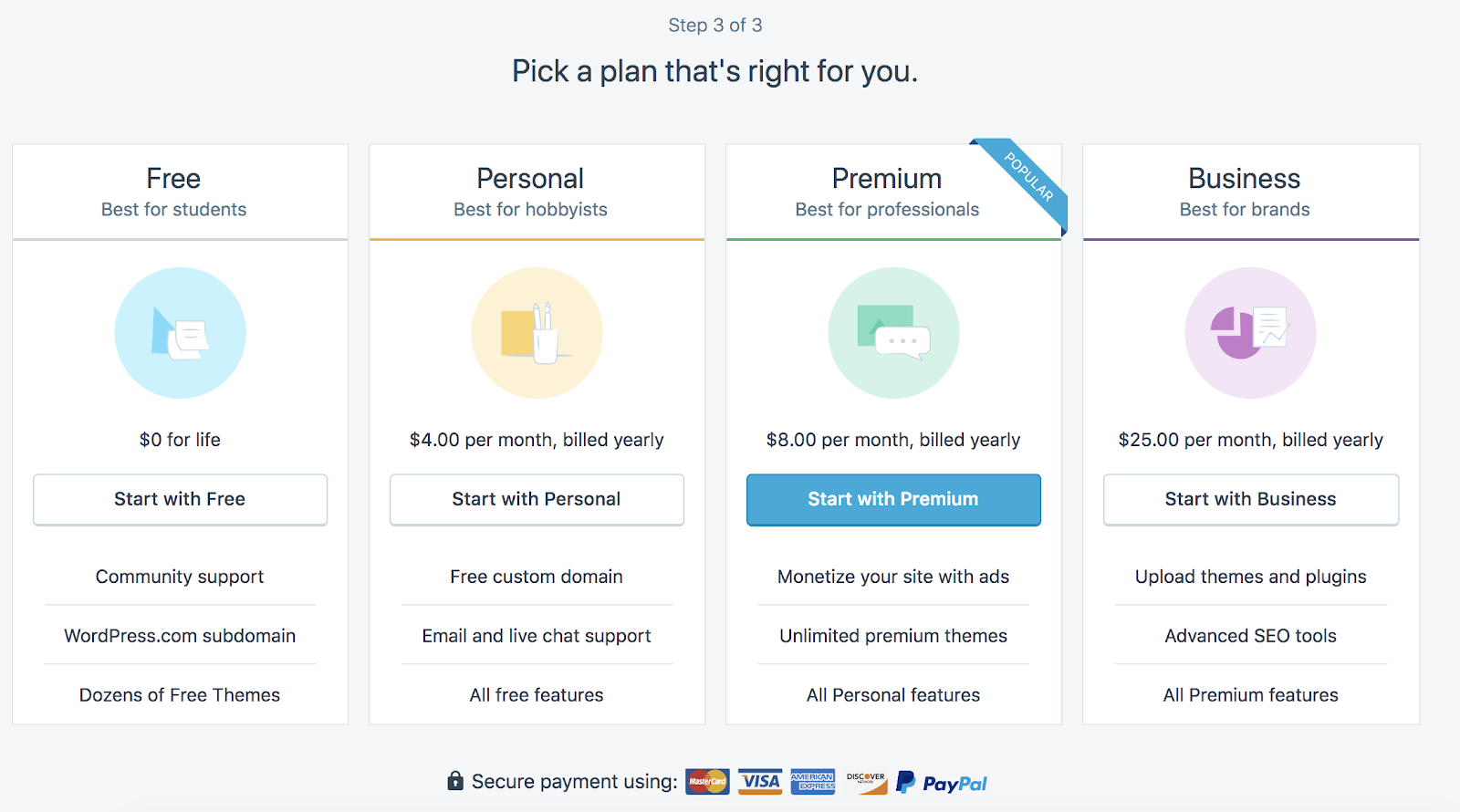Click the PayPal logo
Screen dimensions: 1460x812
point(943,783)
